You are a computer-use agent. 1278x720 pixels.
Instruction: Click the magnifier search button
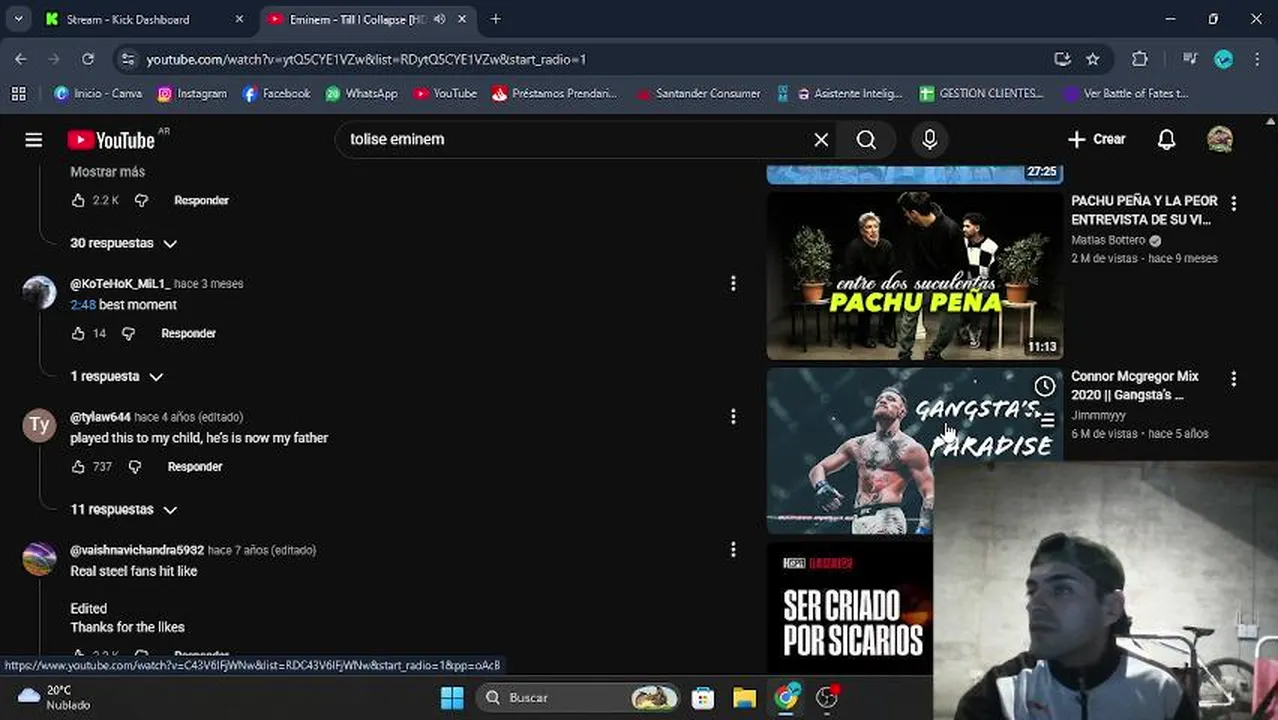tap(867, 140)
